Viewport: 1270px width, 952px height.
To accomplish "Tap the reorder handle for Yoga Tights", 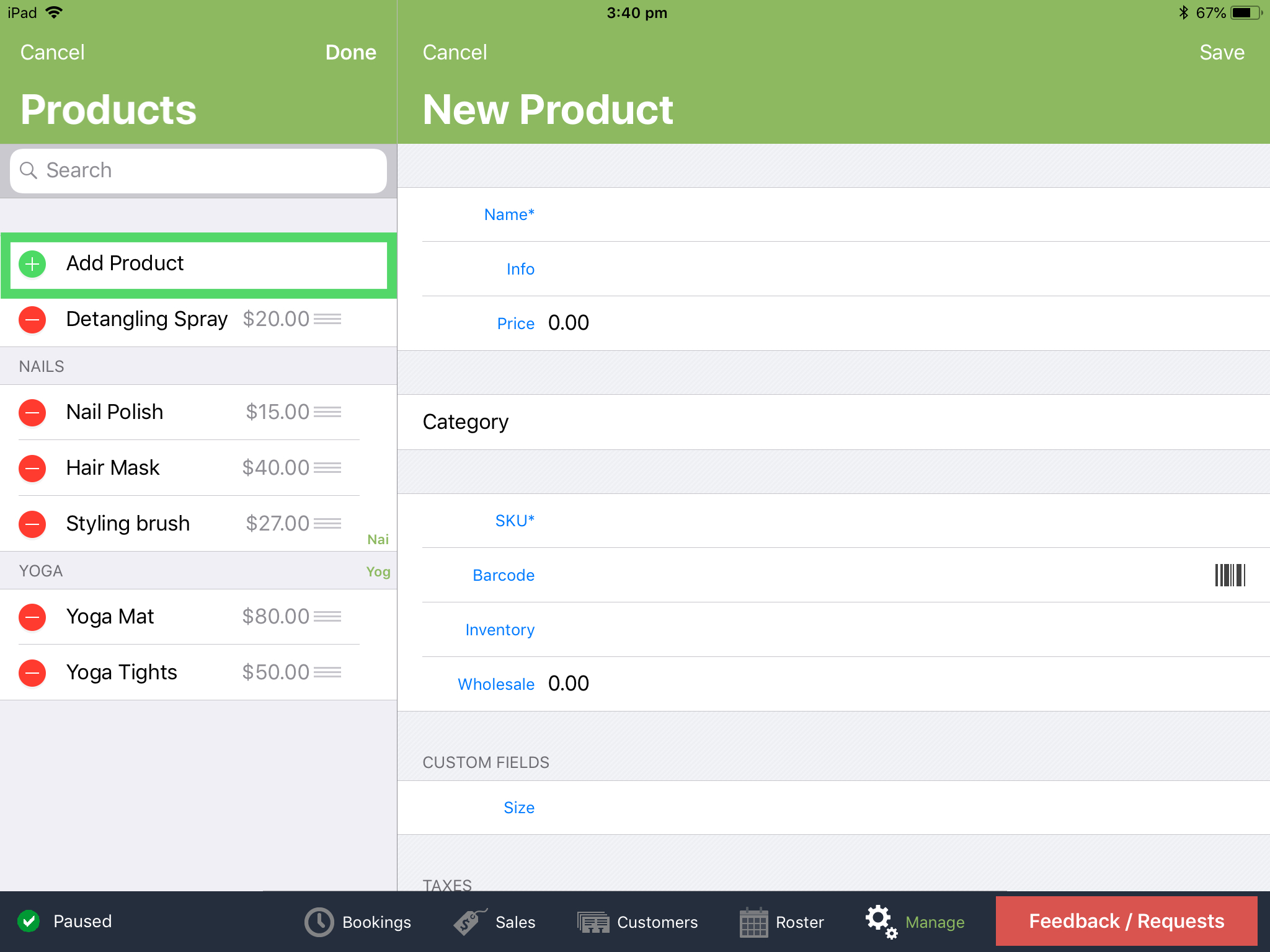I will [327, 672].
